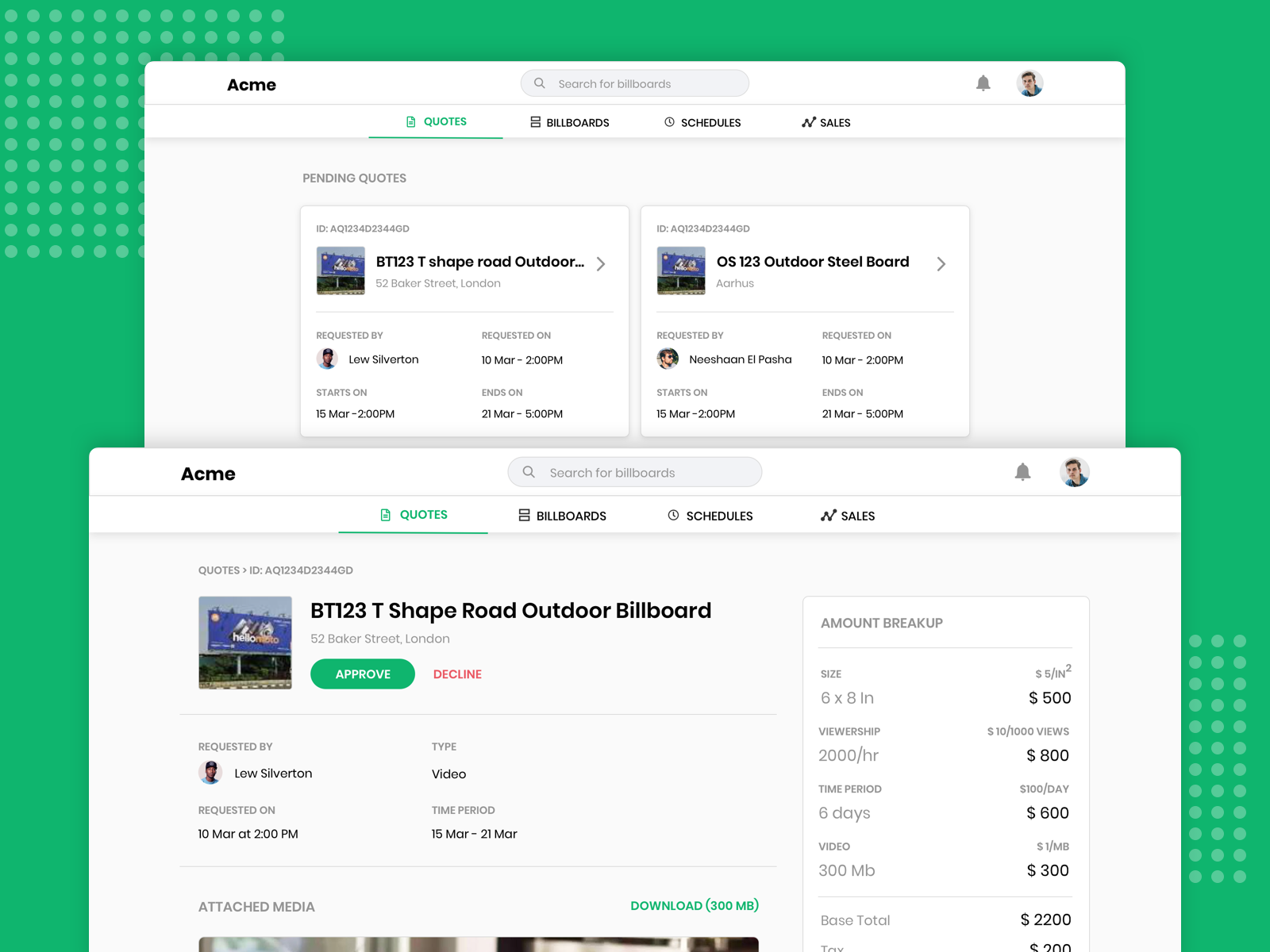The width and height of the screenshot is (1270, 952).
Task: Expand the OS 123 Outdoor Steel Board card
Action: [942, 263]
